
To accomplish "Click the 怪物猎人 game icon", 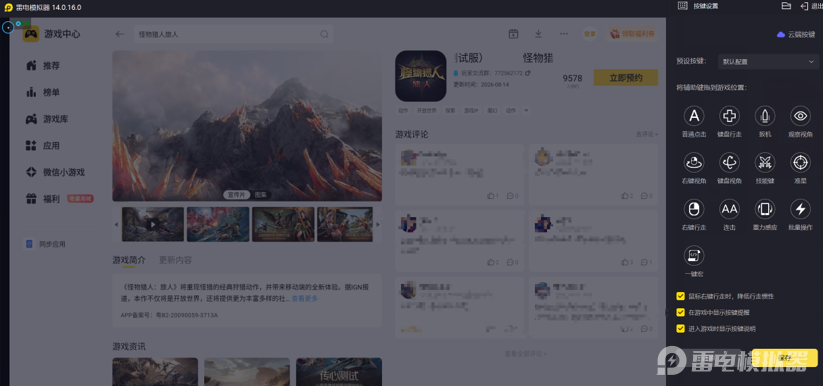I will [x=420, y=76].
